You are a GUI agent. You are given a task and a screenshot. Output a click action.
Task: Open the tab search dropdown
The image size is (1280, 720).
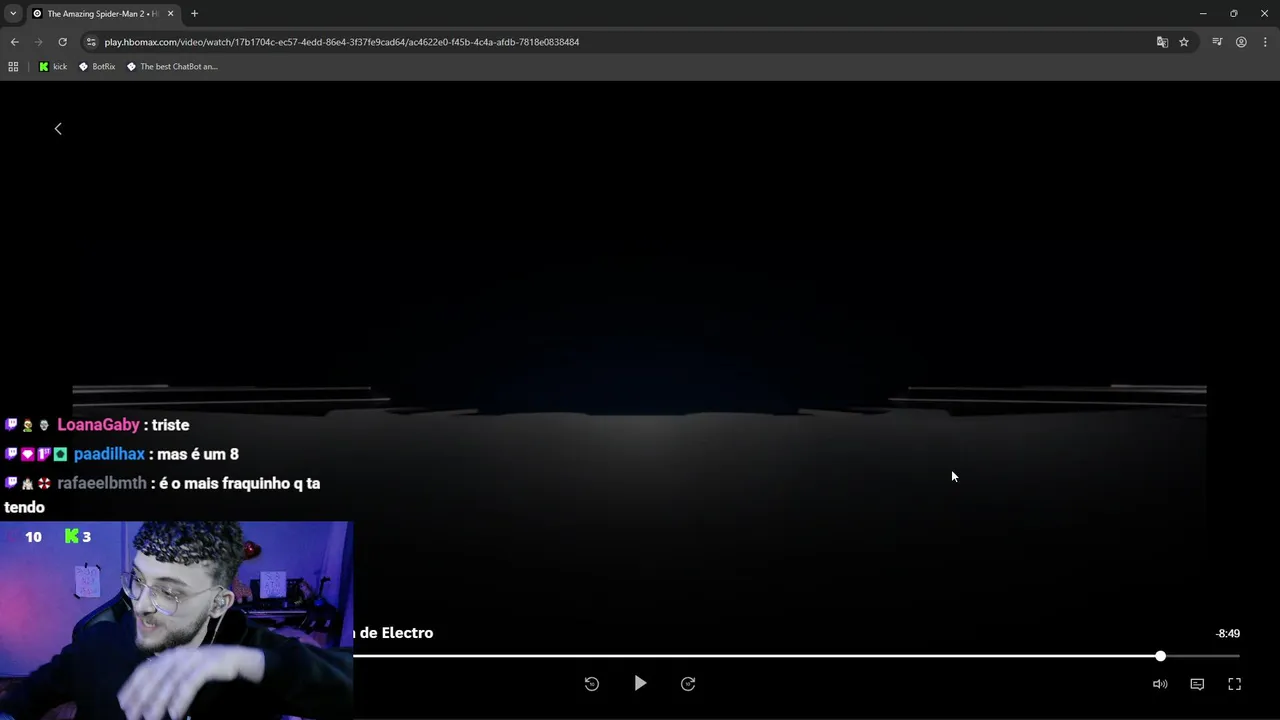(13, 14)
